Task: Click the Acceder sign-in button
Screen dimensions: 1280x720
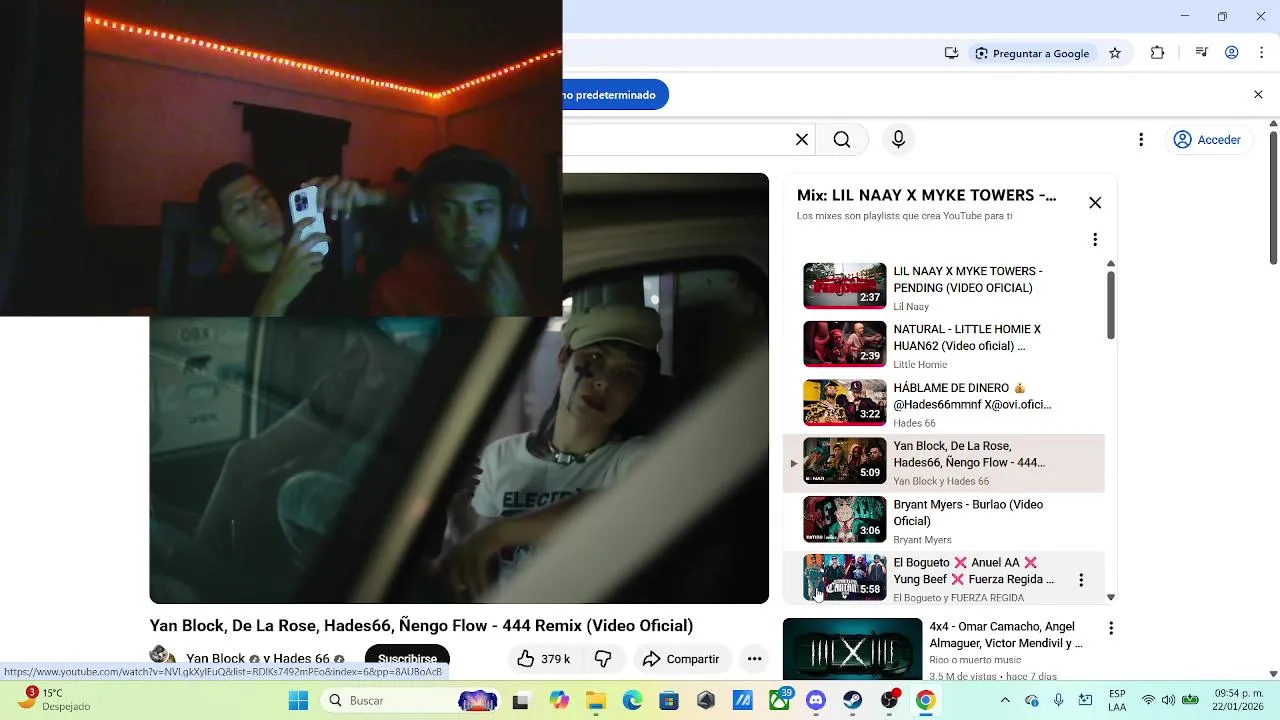Action: pos(1207,140)
